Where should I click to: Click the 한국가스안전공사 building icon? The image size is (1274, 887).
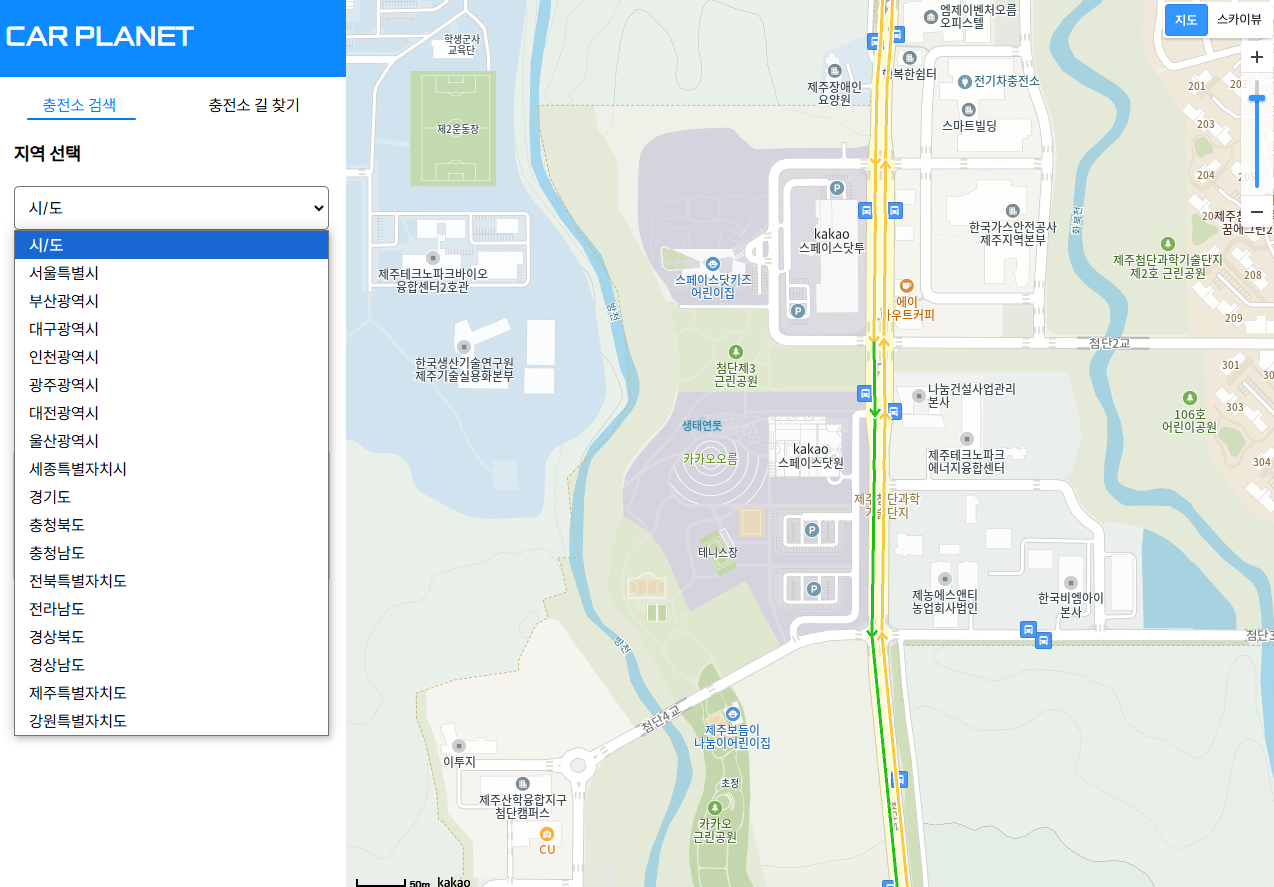pyautogui.click(x=1013, y=210)
